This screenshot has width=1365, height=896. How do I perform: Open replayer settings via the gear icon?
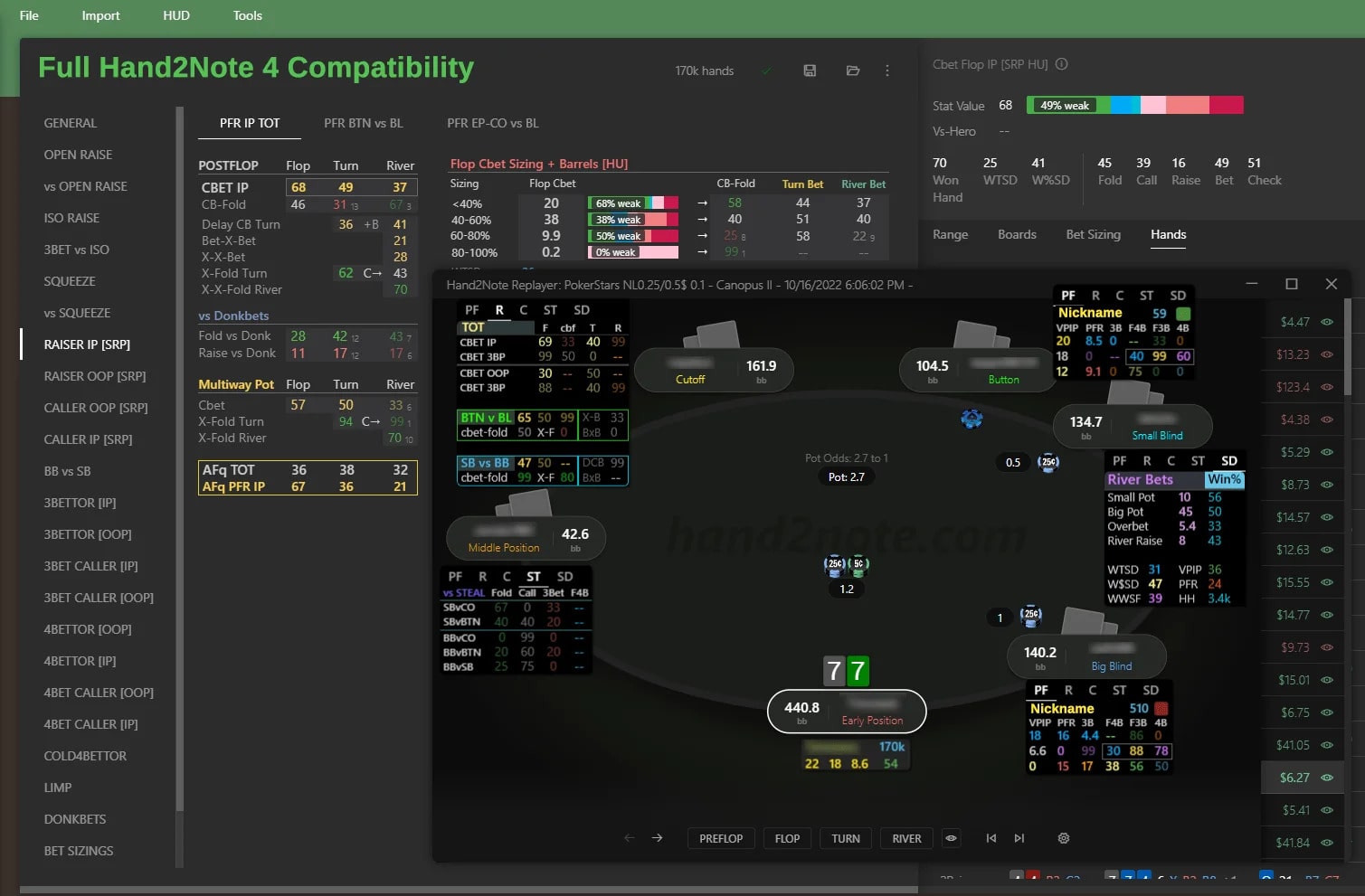point(1064,838)
